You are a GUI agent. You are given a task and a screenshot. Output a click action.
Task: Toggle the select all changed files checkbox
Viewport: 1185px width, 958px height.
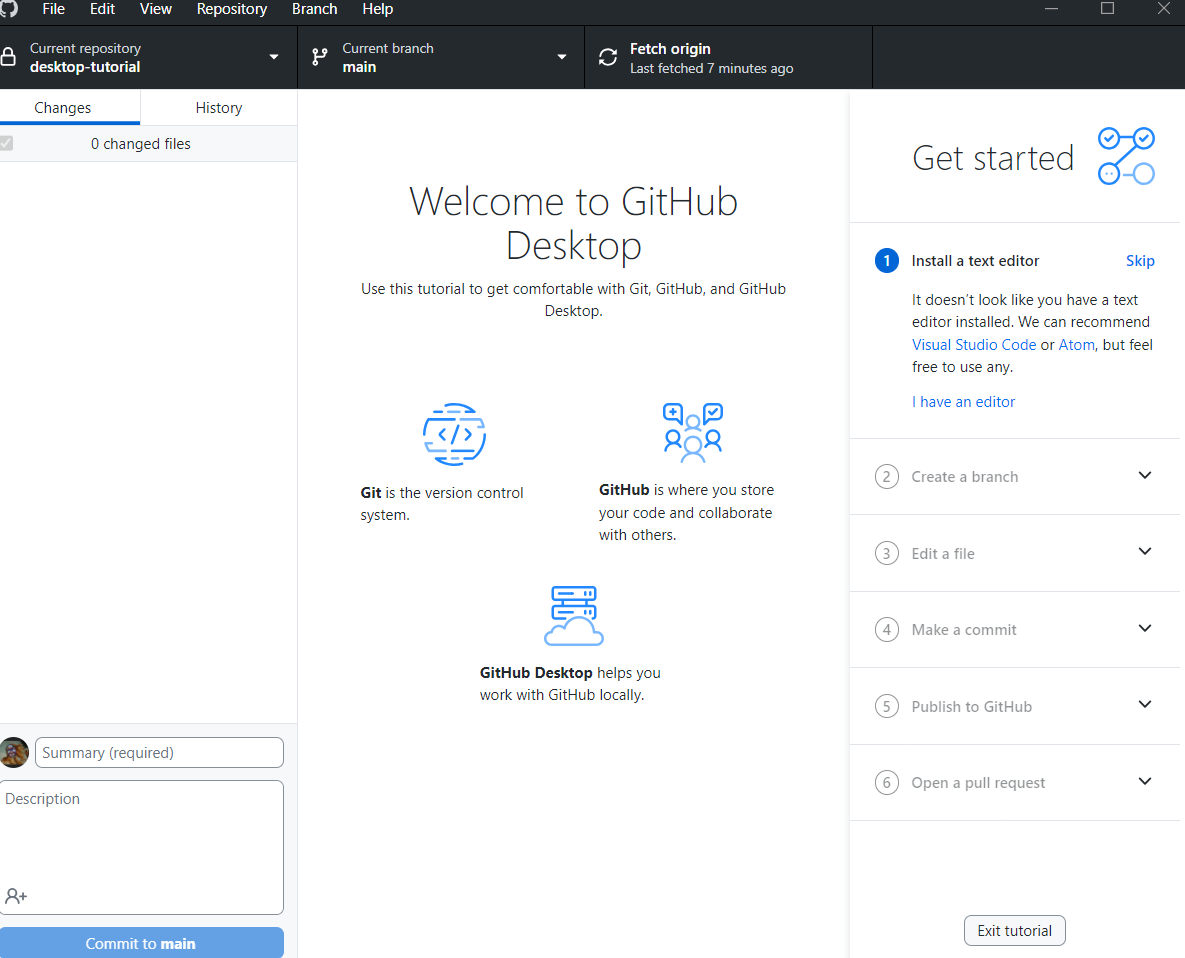coord(7,144)
